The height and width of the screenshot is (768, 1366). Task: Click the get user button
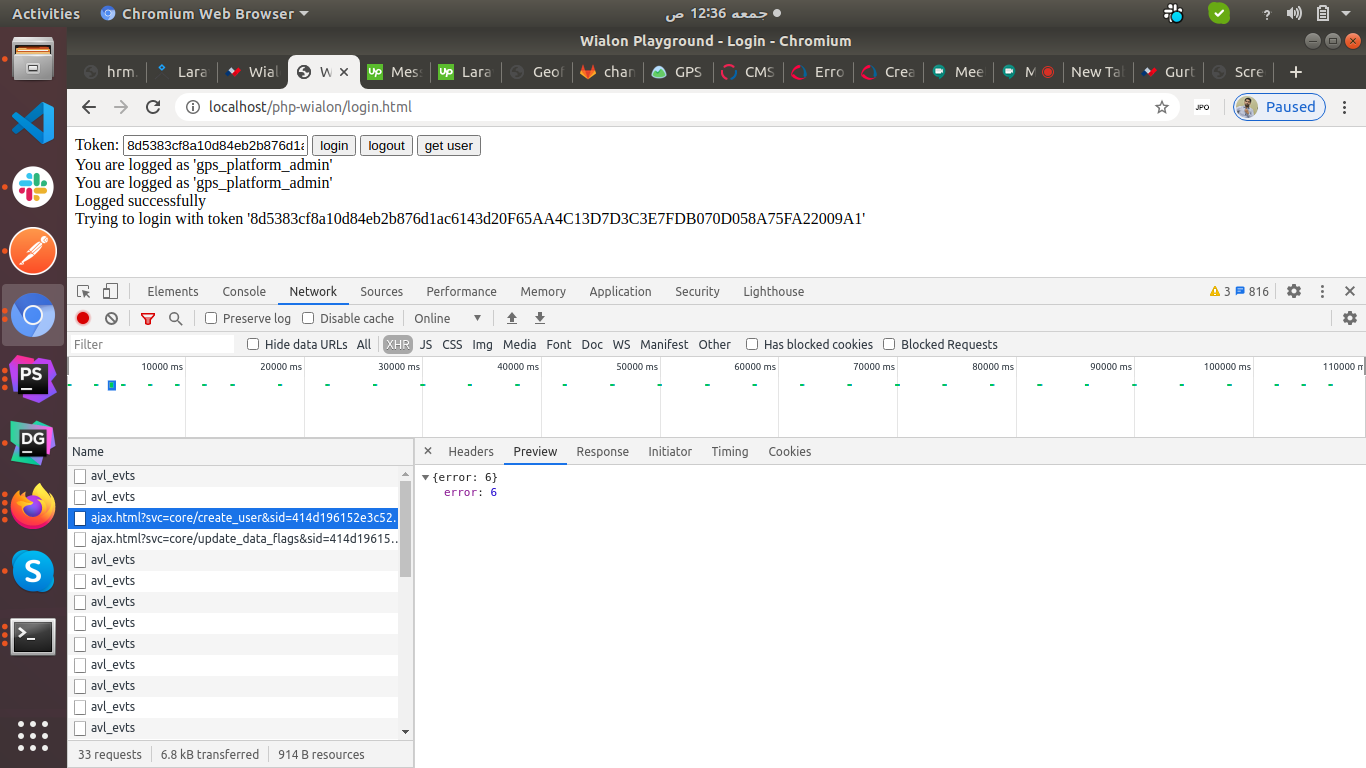pyautogui.click(x=448, y=146)
